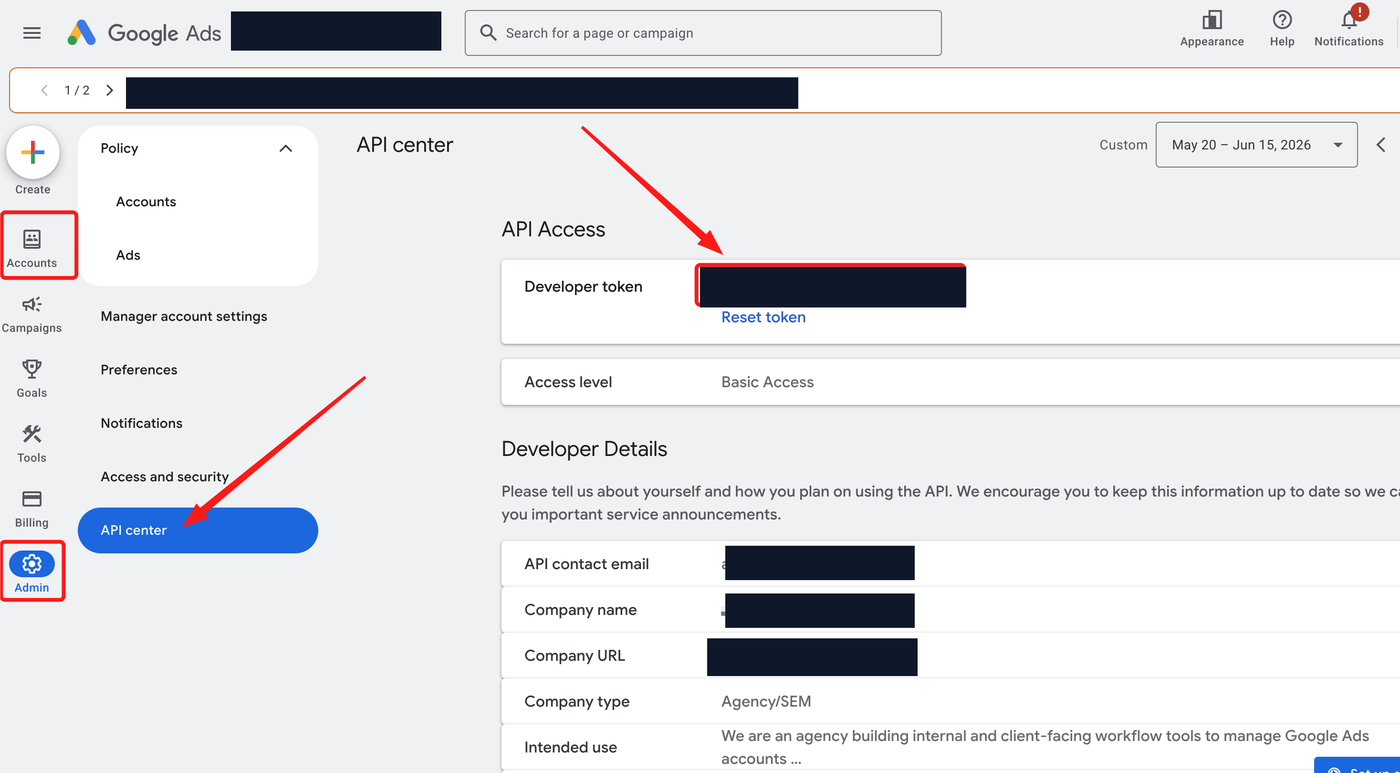Select API center menu item
The height and width of the screenshot is (773, 1400).
198,530
